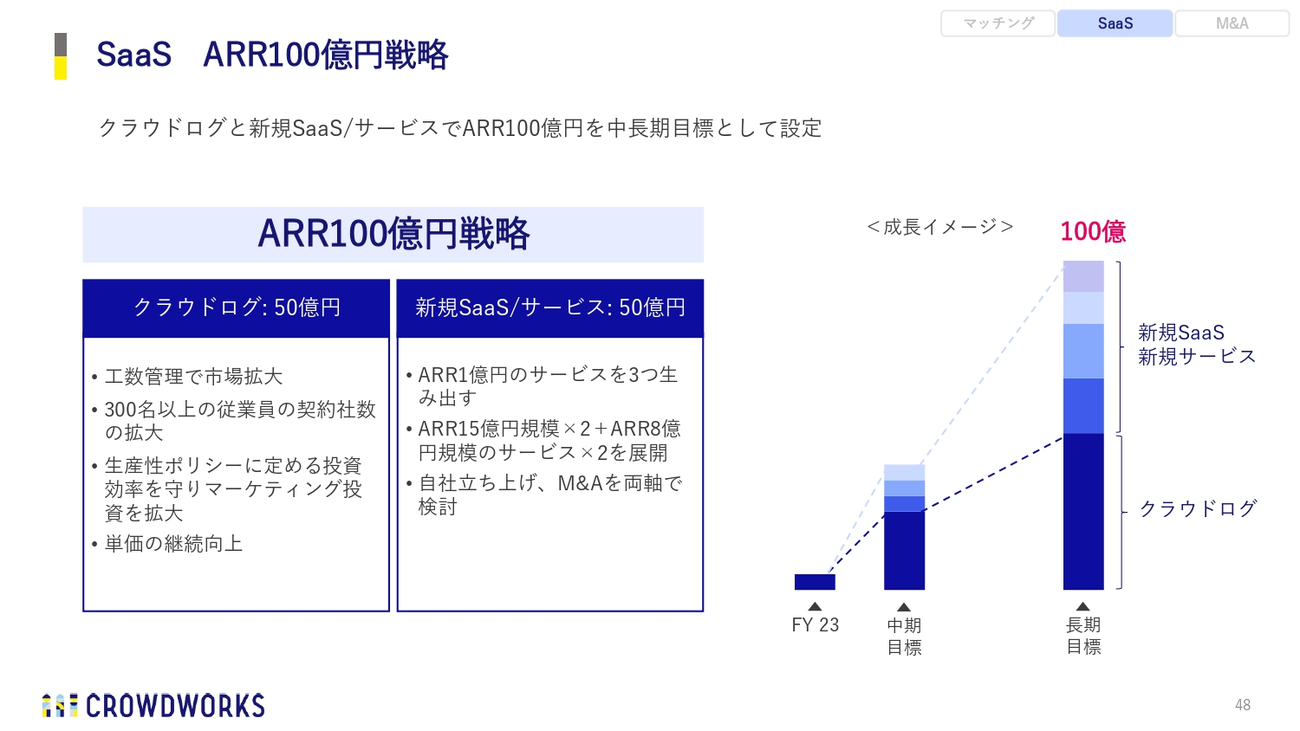Click the triangle marker above 中期目標
1300x731 pixels.
(x=904, y=606)
